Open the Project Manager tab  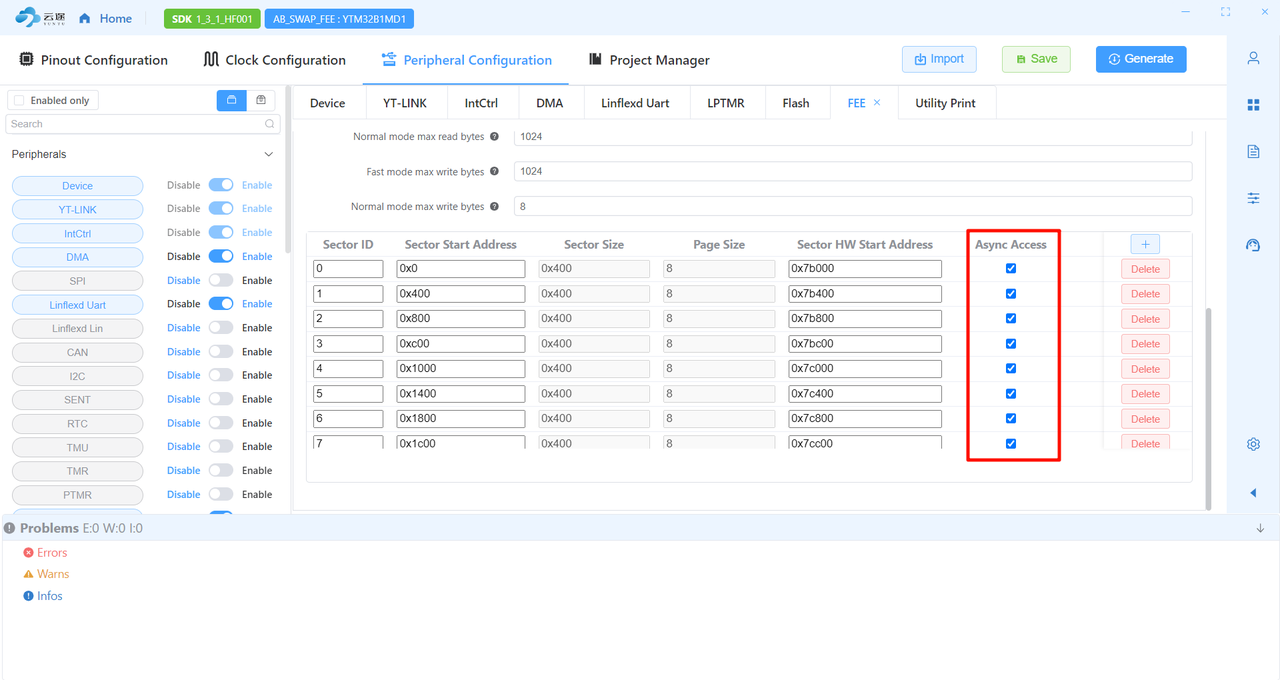[649, 60]
